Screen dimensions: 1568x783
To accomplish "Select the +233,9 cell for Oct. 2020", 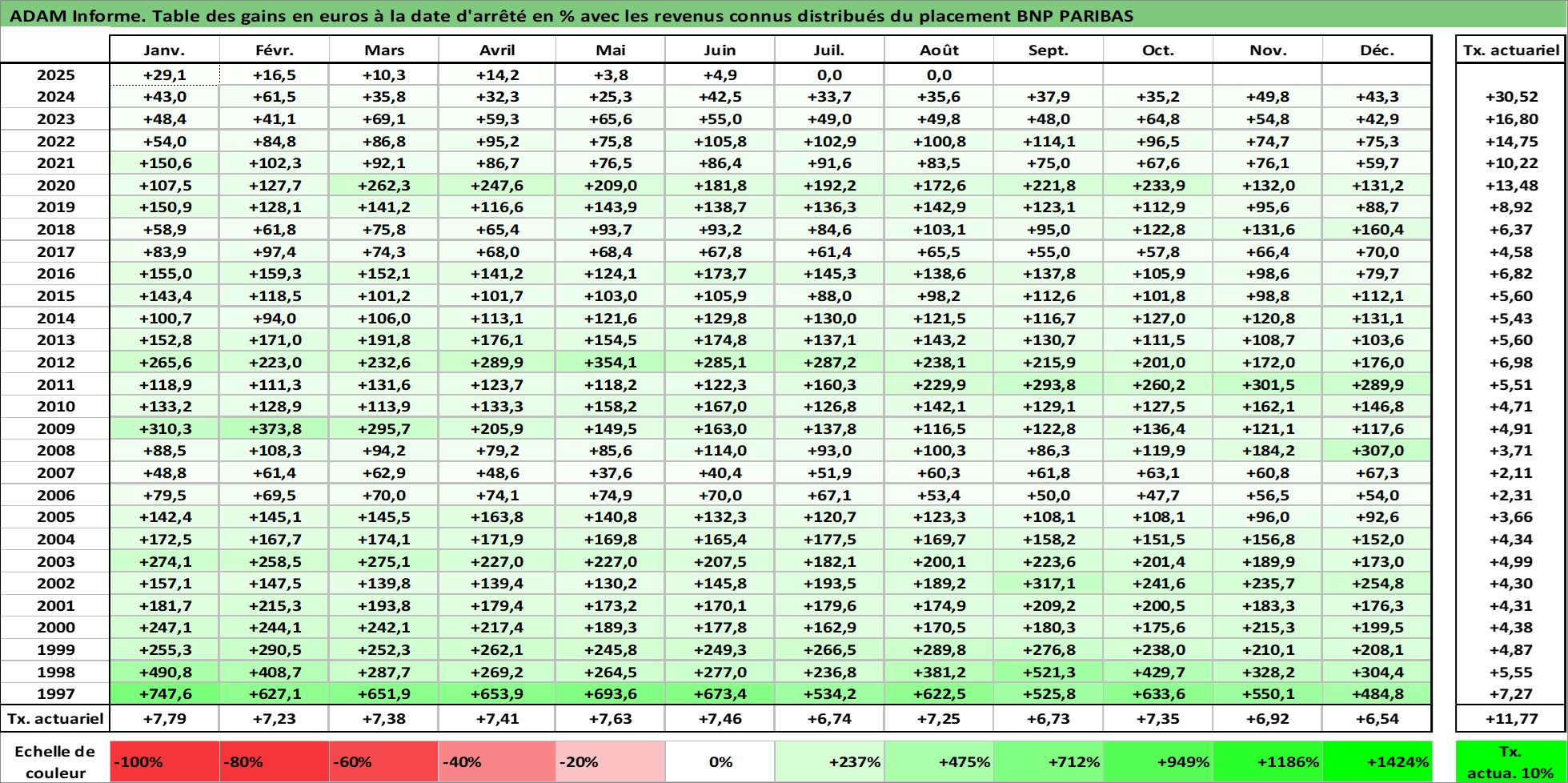I will coord(1158,185).
